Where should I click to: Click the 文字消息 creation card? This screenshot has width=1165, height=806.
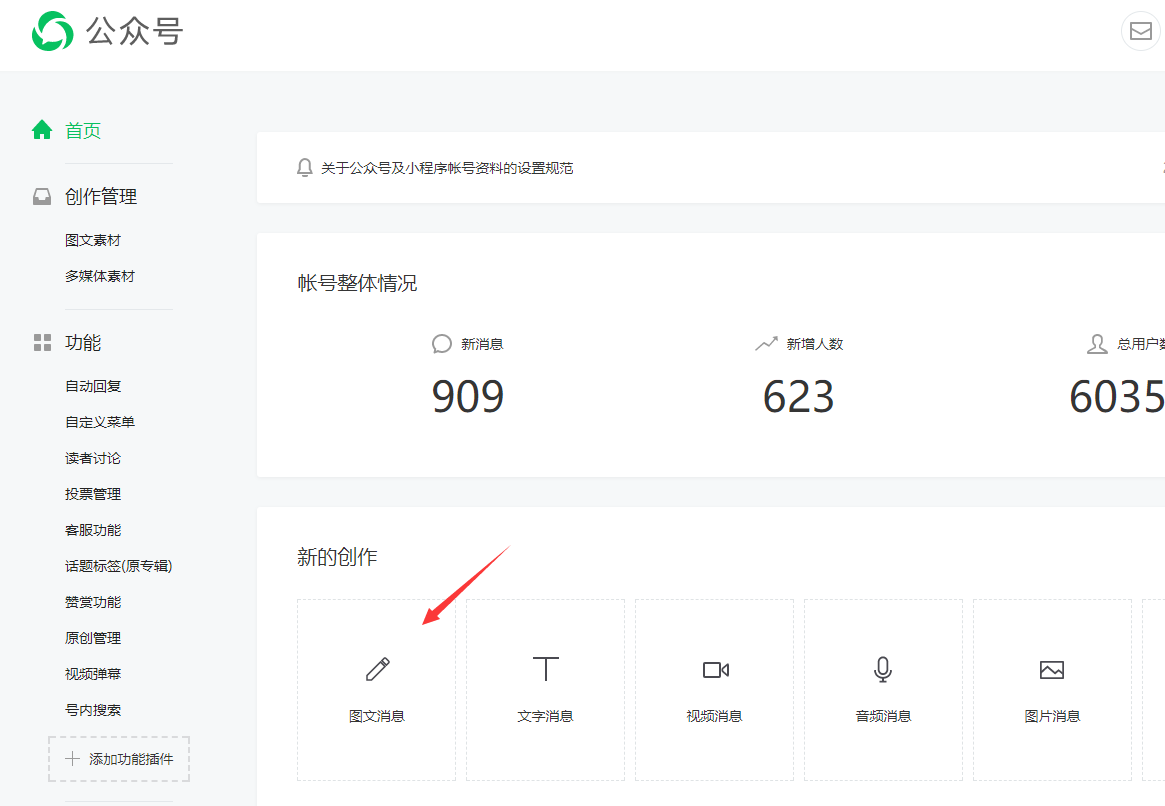tap(545, 690)
